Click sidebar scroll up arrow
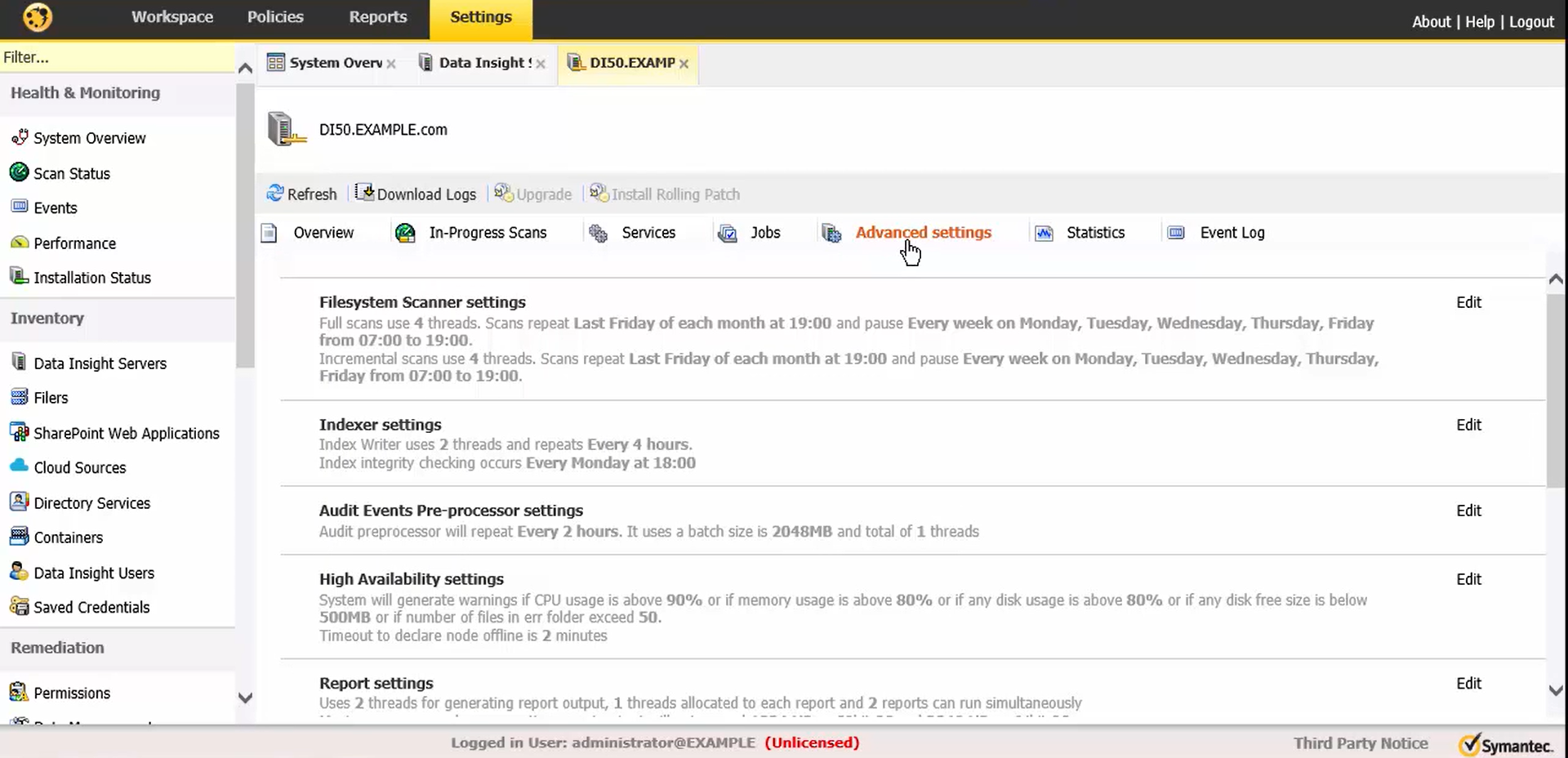Screen dimensions: 1568x758 245,69
